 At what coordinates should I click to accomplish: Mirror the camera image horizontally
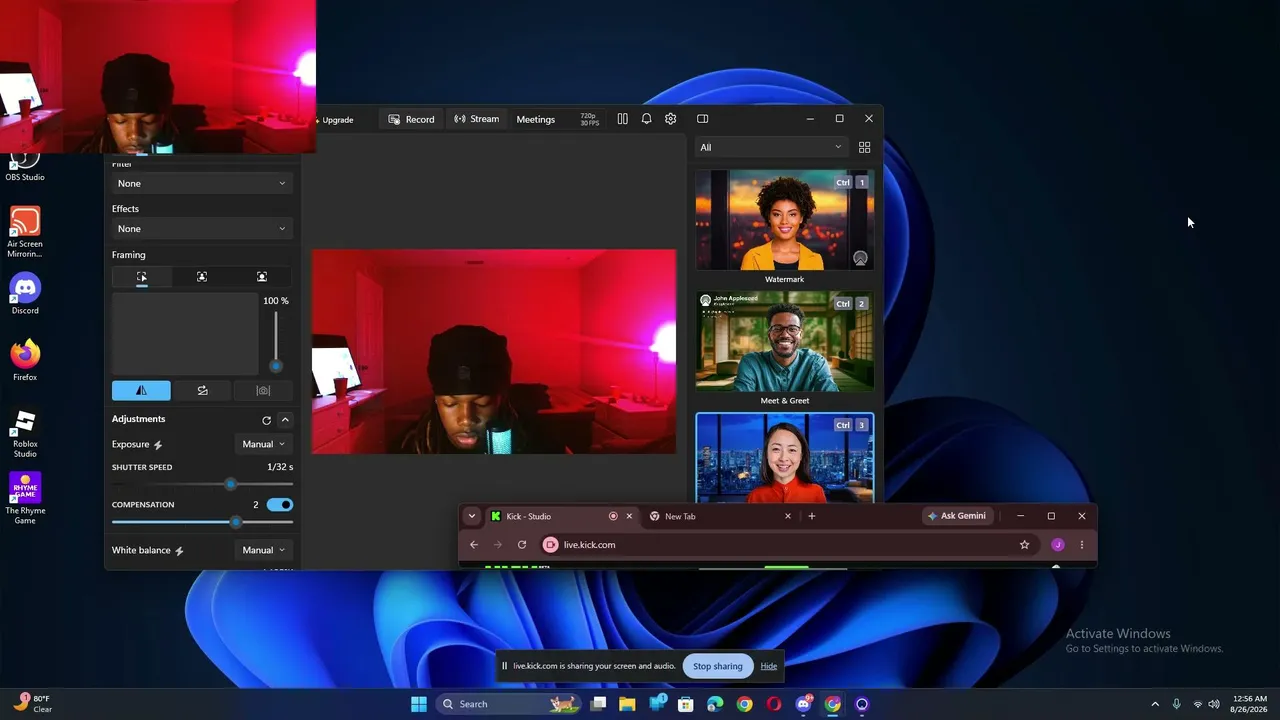click(x=141, y=391)
